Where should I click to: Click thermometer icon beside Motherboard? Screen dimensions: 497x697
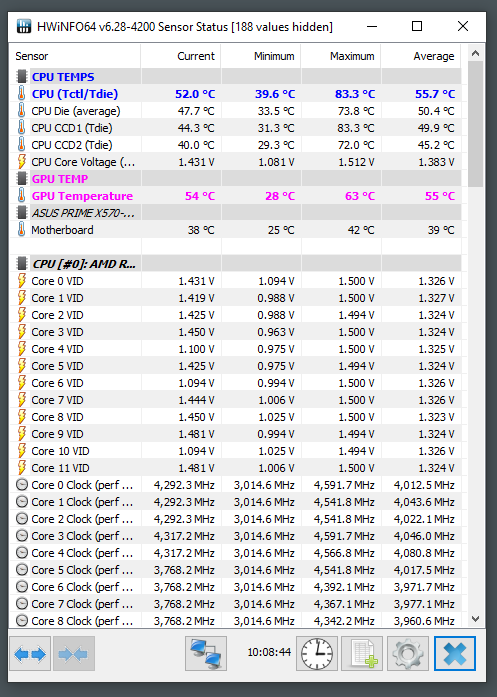click(x=21, y=230)
